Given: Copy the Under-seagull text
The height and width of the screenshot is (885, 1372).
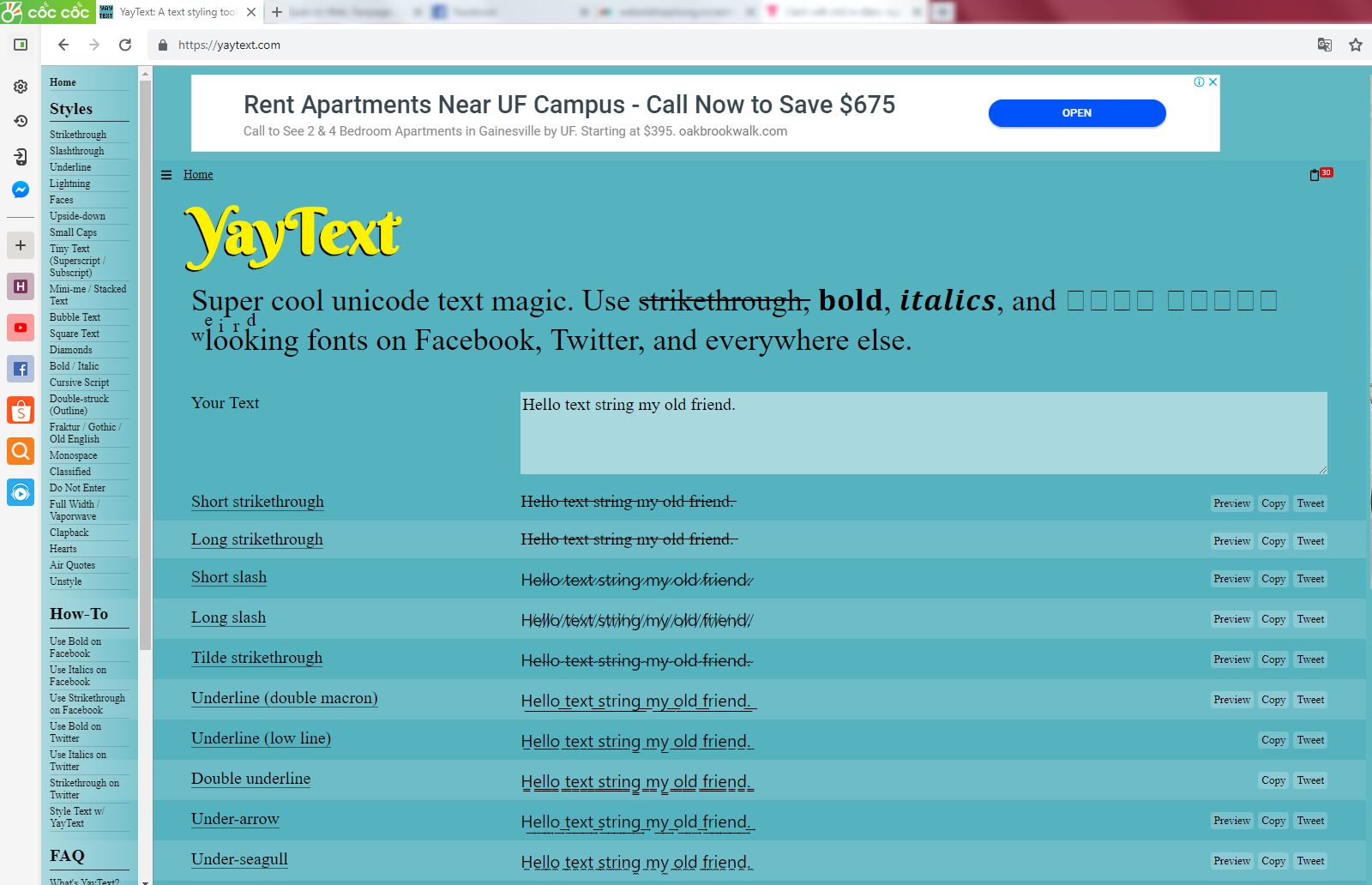Looking at the screenshot, I should 1273,861.
